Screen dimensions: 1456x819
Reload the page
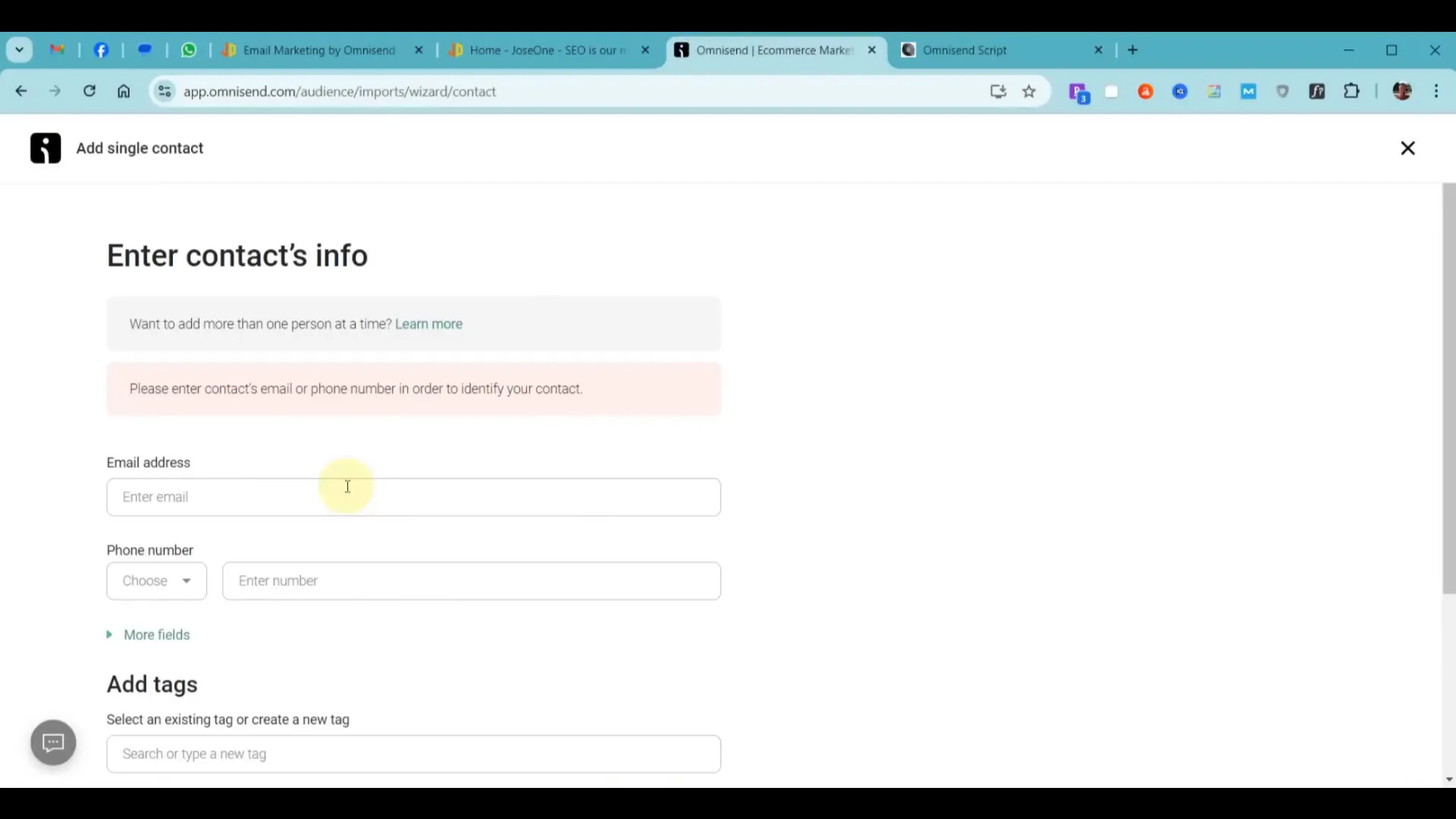pos(89,92)
